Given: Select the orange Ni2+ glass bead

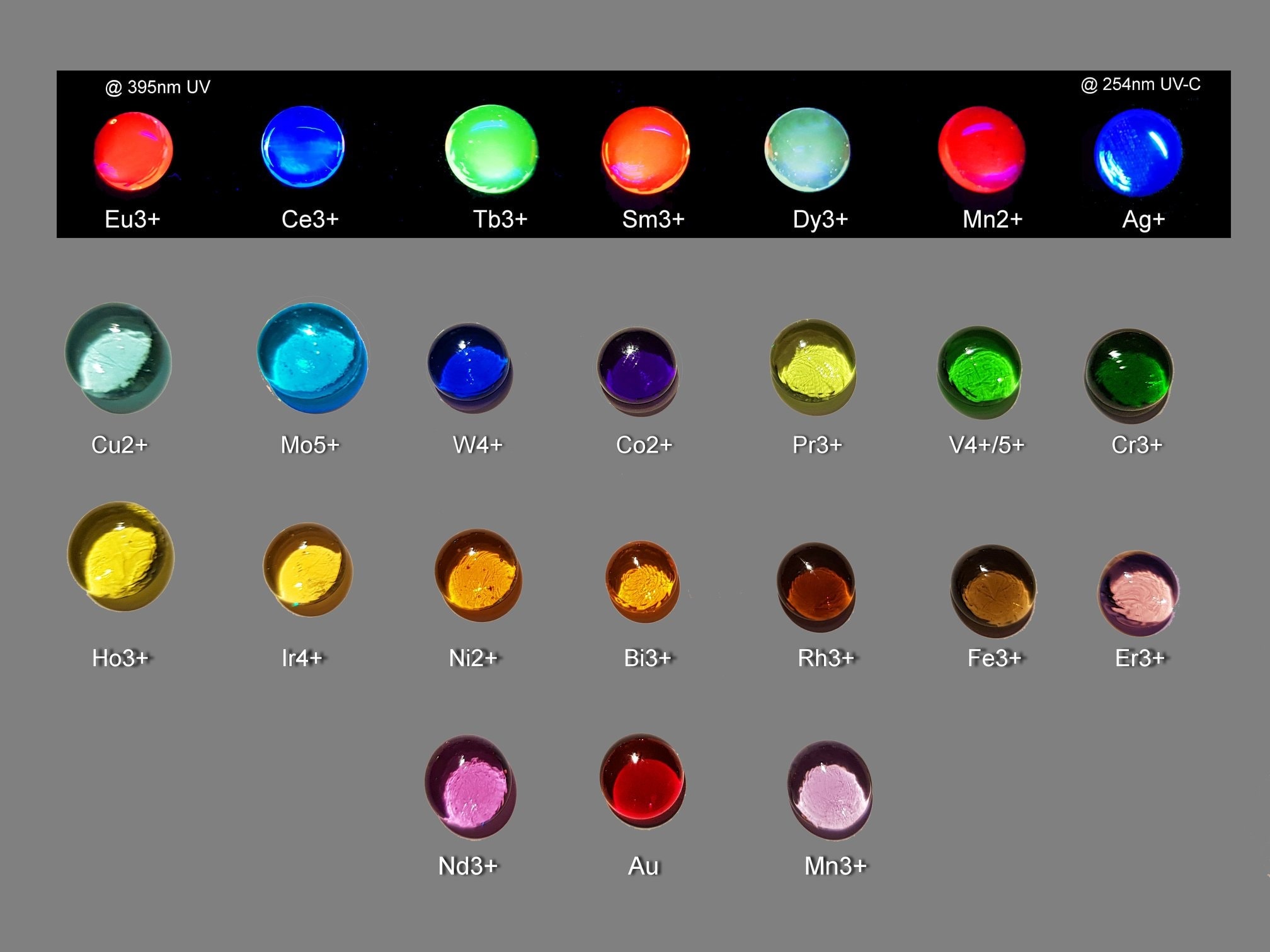Looking at the screenshot, I should click(478, 575).
